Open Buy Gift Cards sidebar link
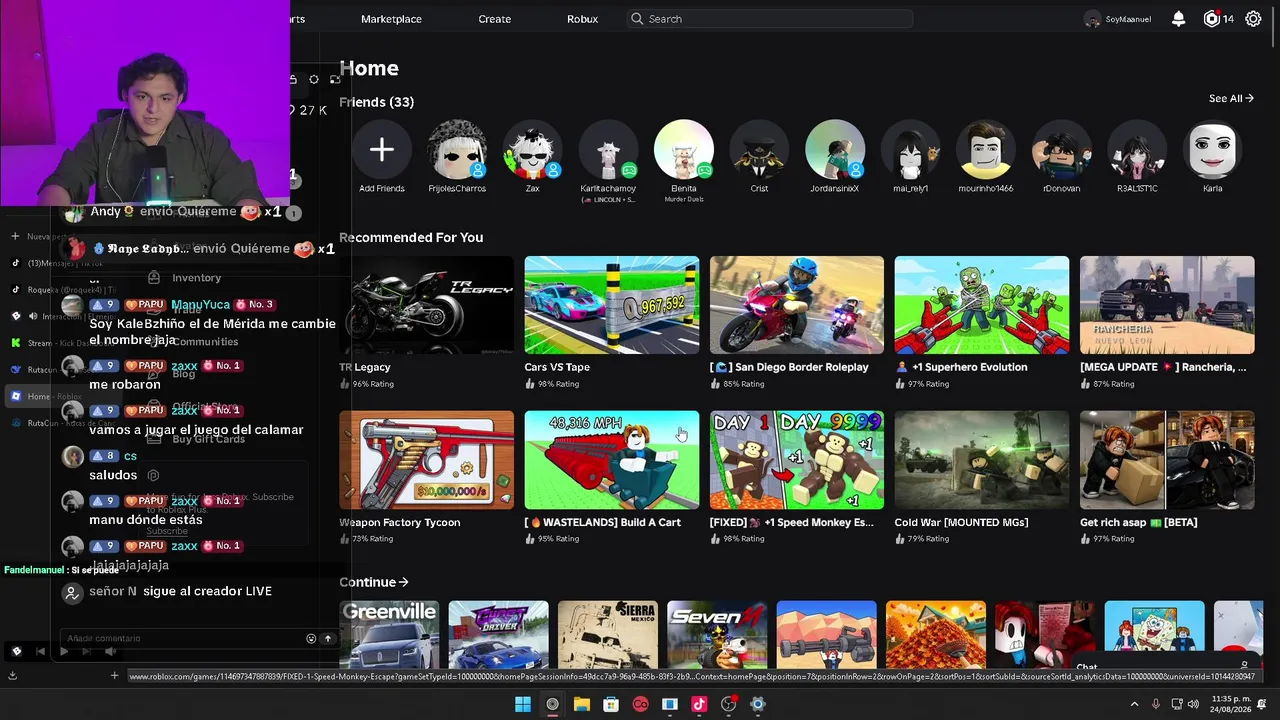Image resolution: width=1280 pixels, height=720 pixels. click(x=208, y=439)
